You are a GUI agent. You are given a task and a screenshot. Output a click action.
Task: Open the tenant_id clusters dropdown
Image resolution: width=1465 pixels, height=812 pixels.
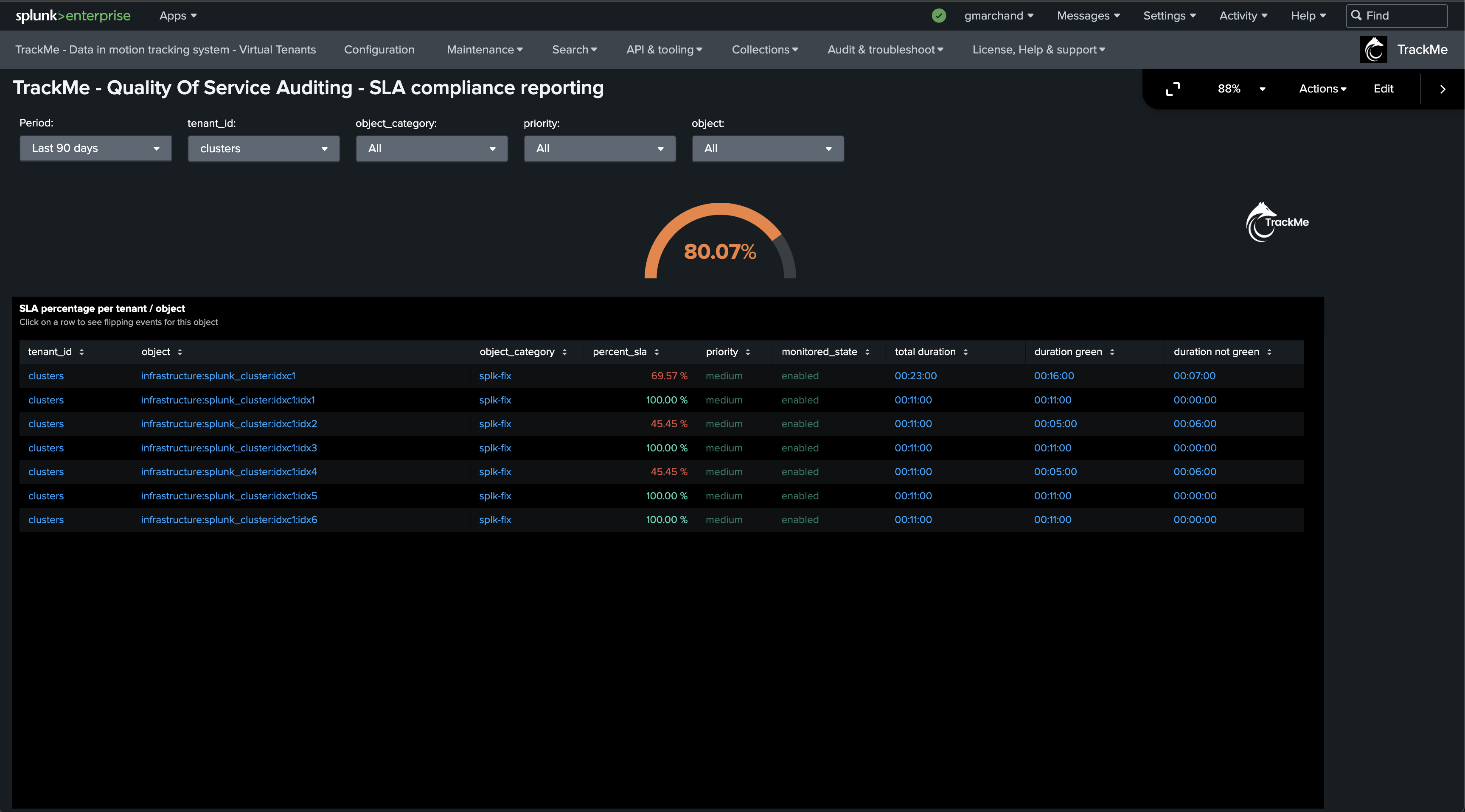[264, 148]
